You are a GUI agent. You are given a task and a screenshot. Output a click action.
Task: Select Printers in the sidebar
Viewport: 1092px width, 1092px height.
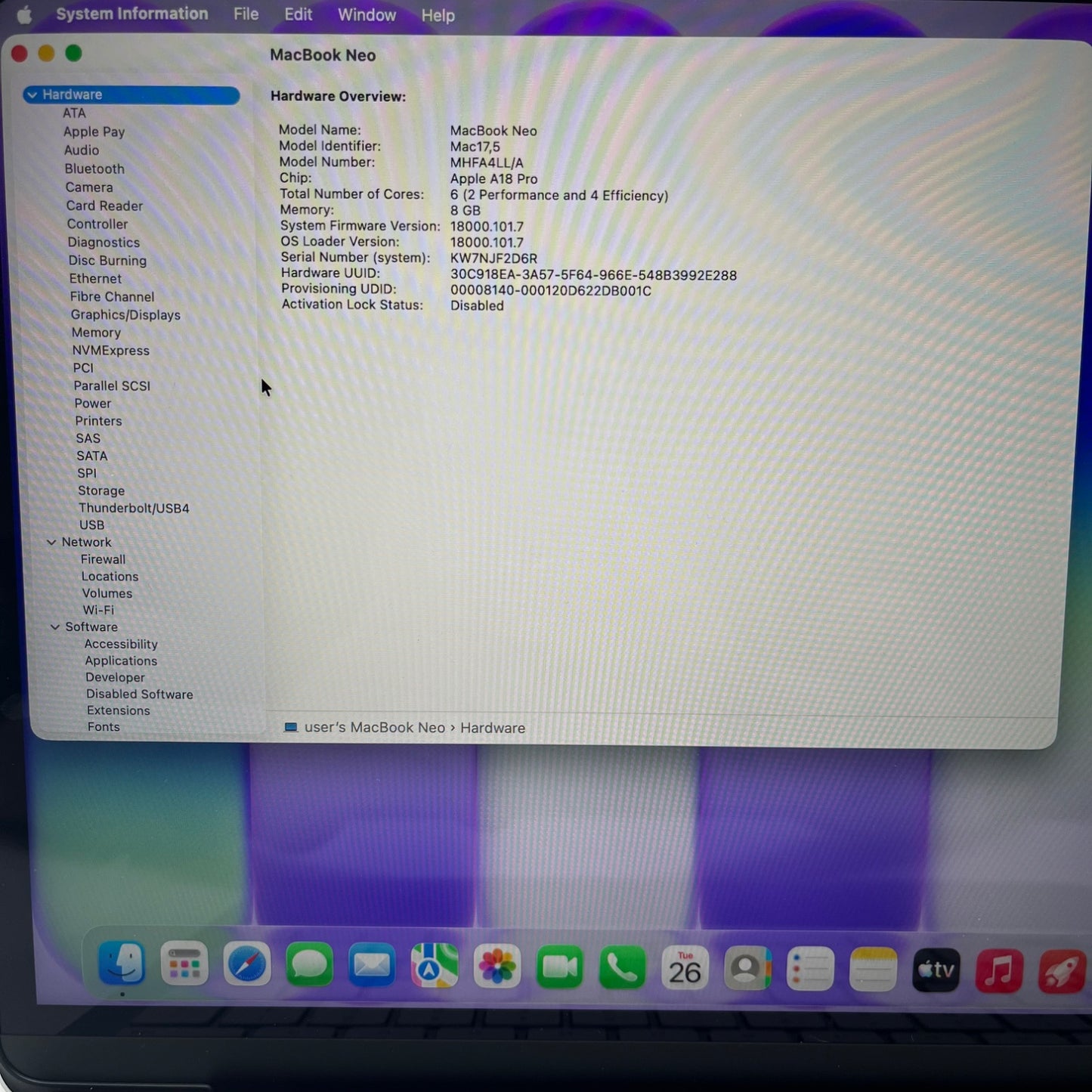point(98,421)
